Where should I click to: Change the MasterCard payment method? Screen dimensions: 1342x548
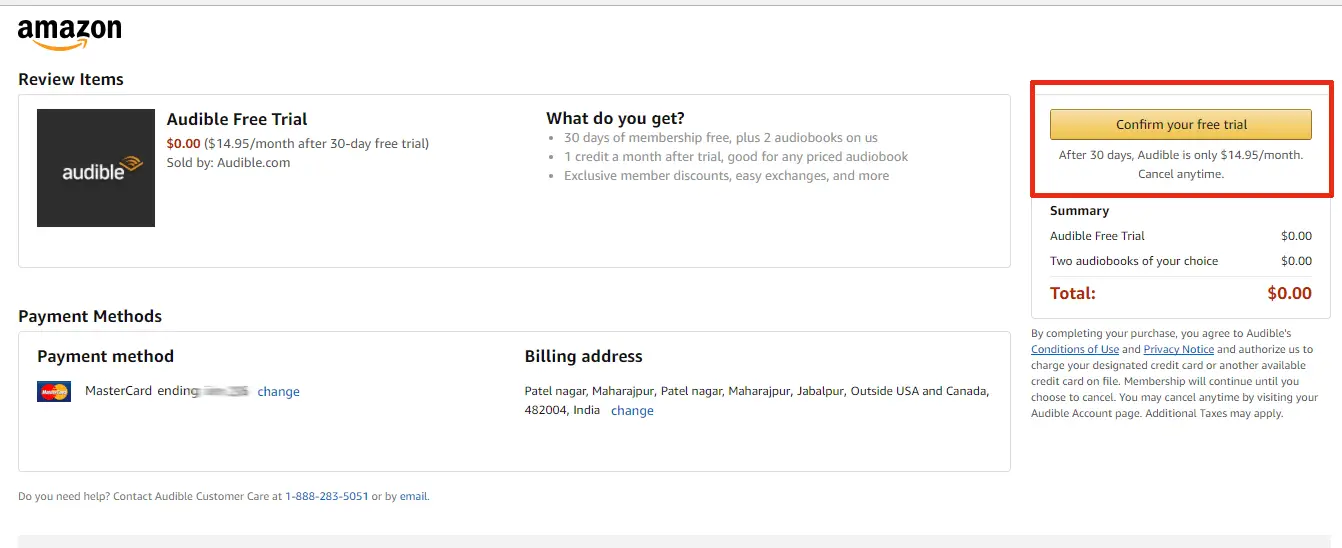click(278, 392)
